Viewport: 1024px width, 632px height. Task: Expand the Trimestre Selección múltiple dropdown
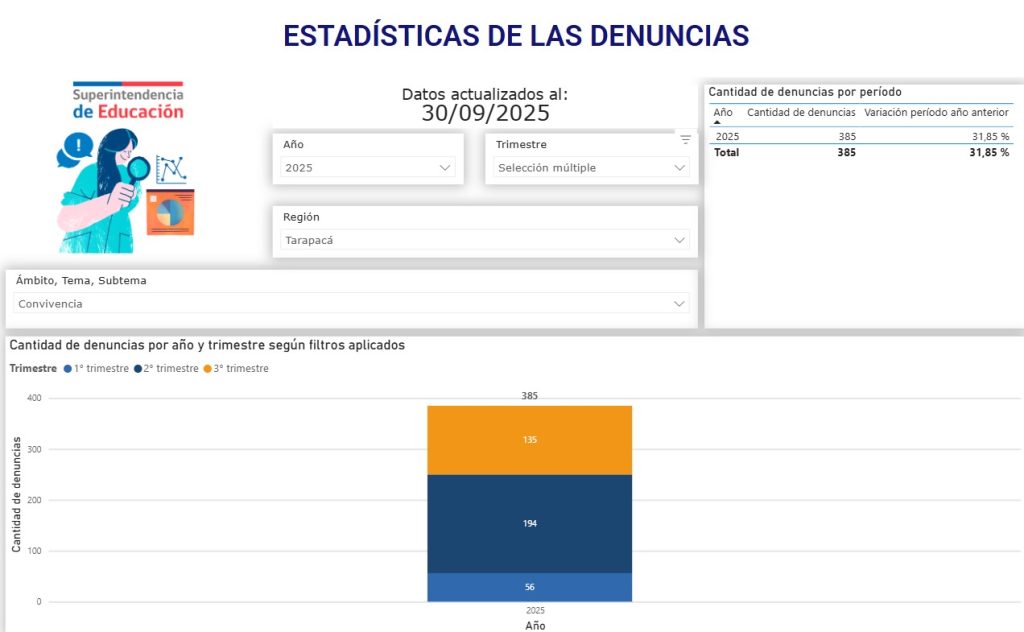click(x=592, y=168)
